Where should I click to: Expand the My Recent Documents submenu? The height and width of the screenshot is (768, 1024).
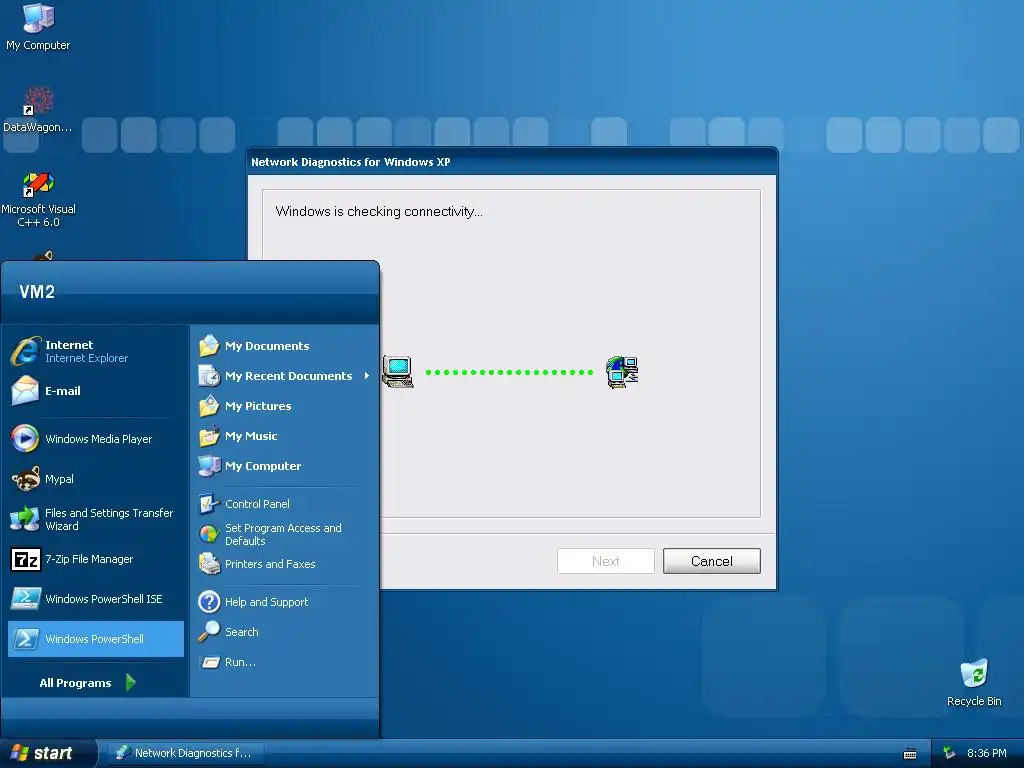pyautogui.click(x=284, y=376)
